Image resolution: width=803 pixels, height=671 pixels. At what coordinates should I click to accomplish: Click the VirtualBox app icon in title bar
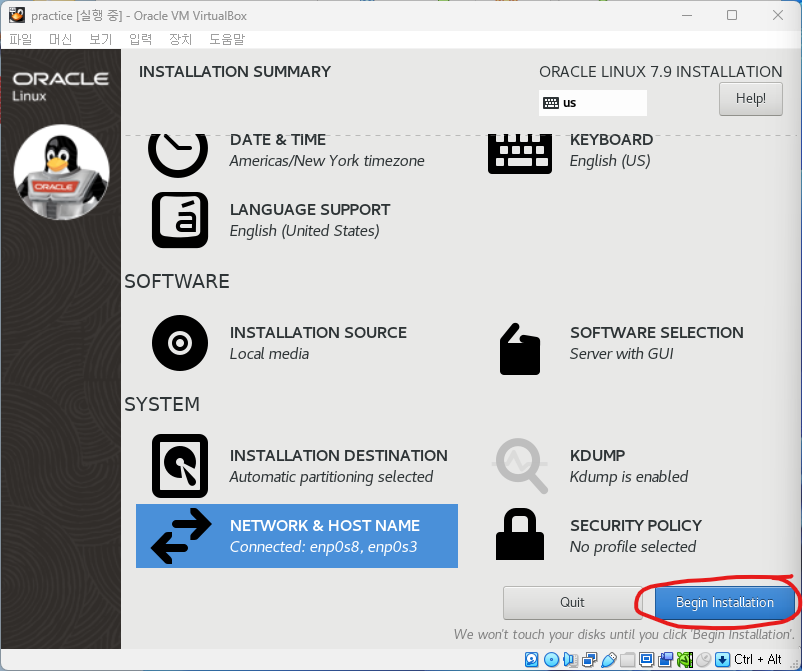pyautogui.click(x=16, y=15)
